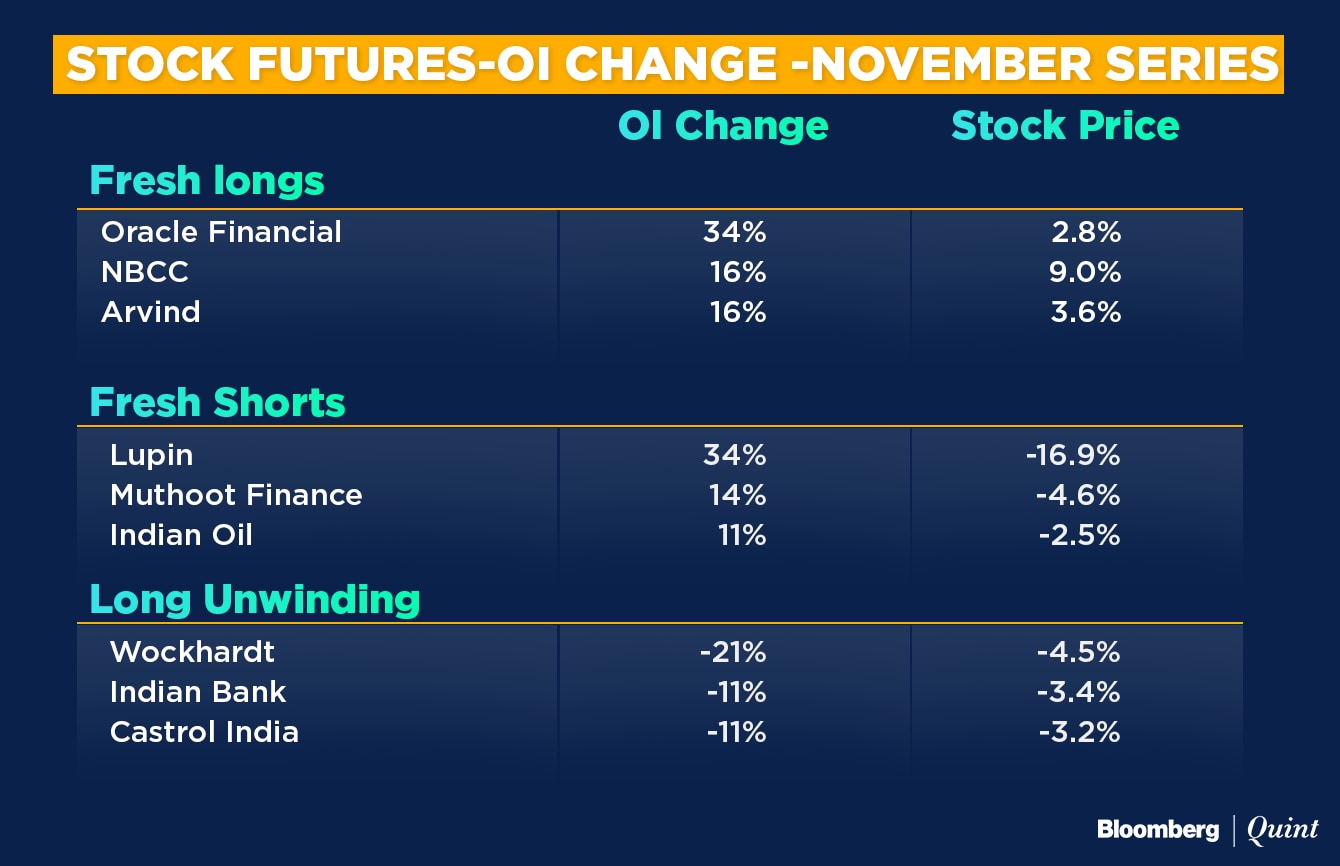Click Lupin's -16.9% stock price value

coord(1073,455)
